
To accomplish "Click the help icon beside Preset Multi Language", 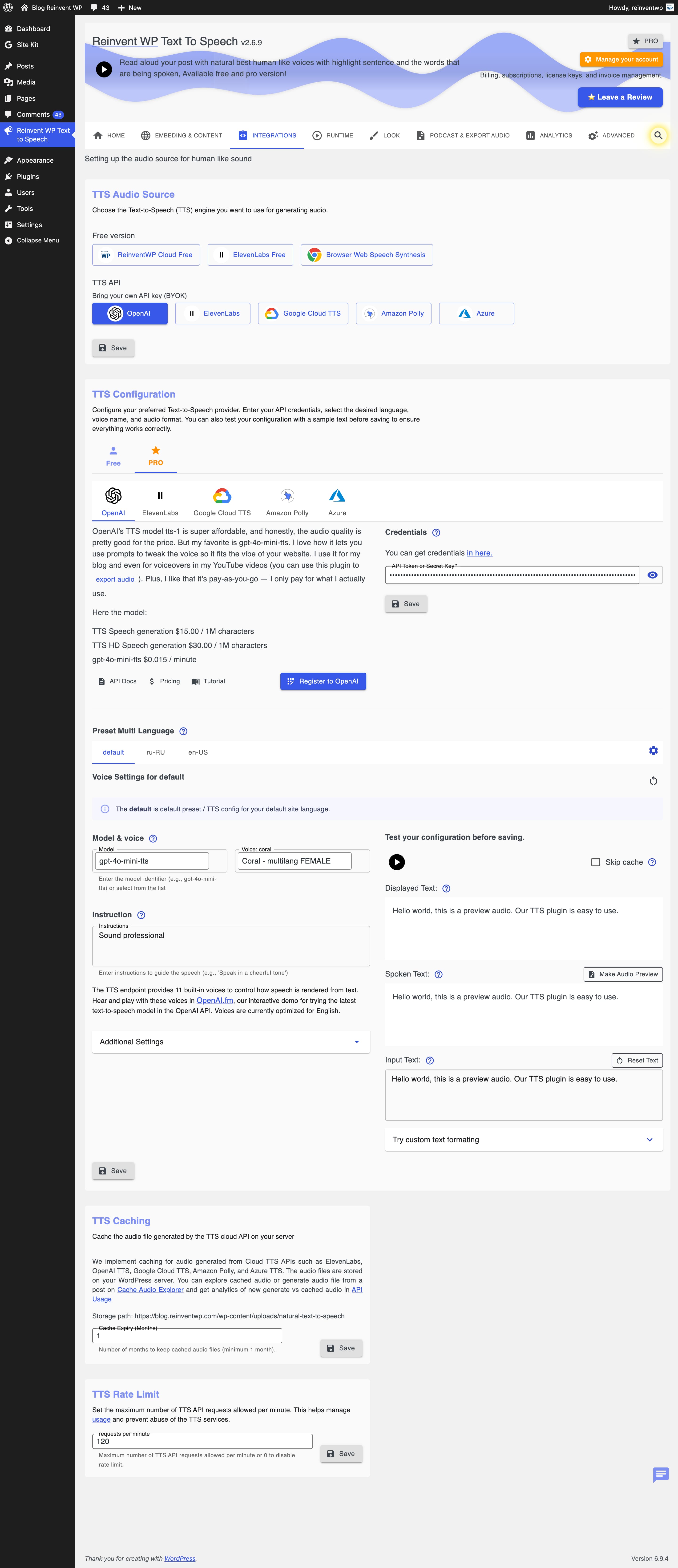I will pos(183,731).
